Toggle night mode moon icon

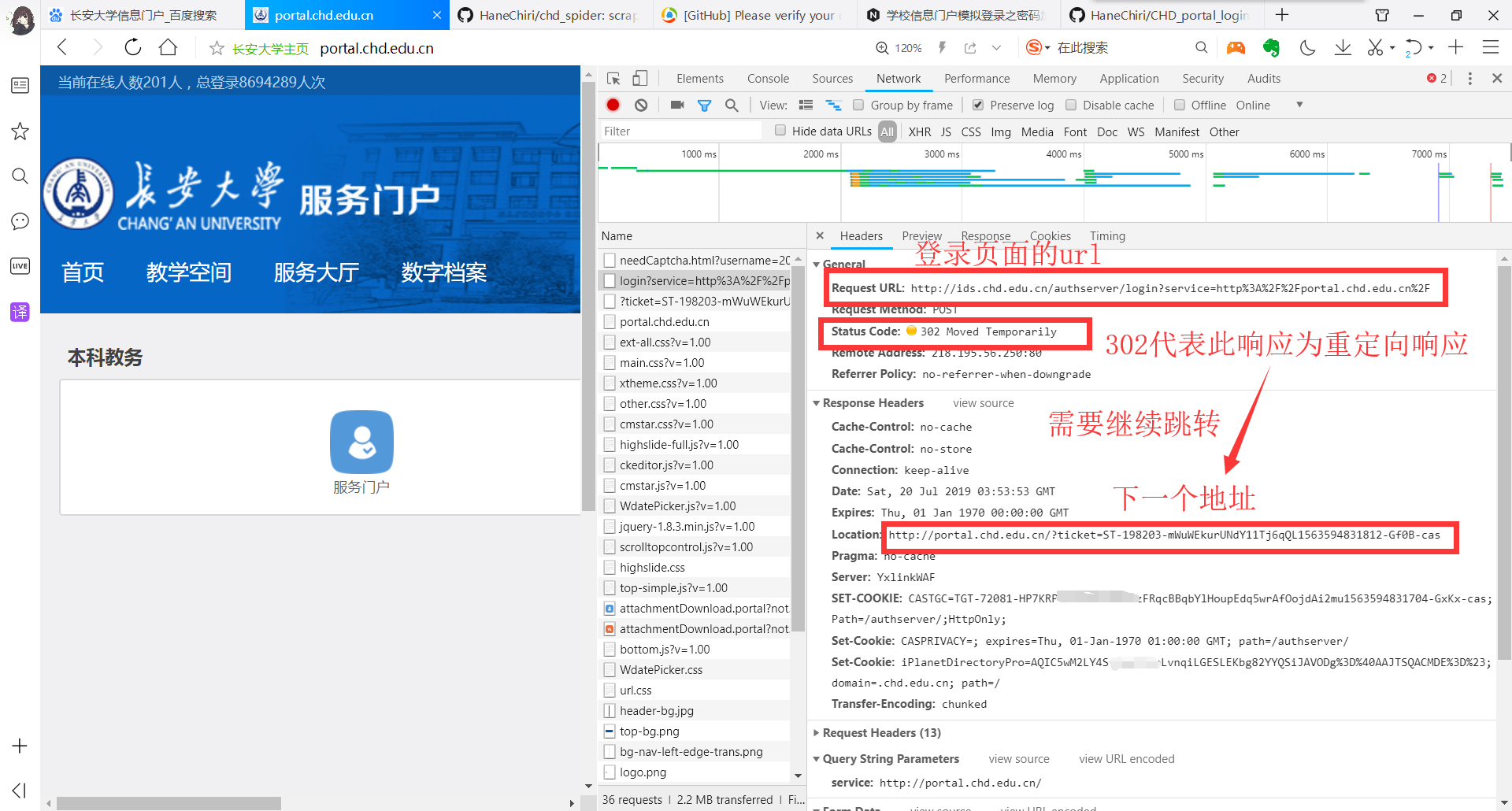point(1307,48)
